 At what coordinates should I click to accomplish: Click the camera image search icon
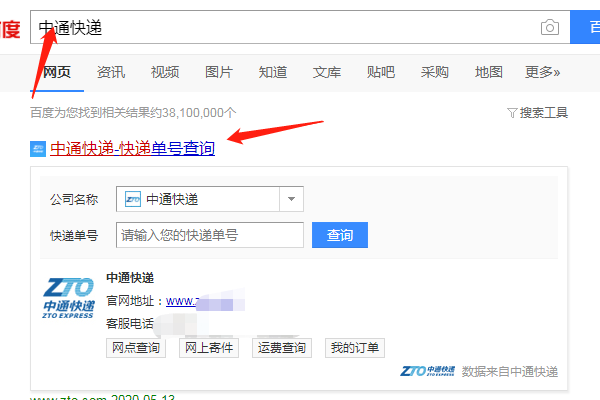[x=549, y=27]
